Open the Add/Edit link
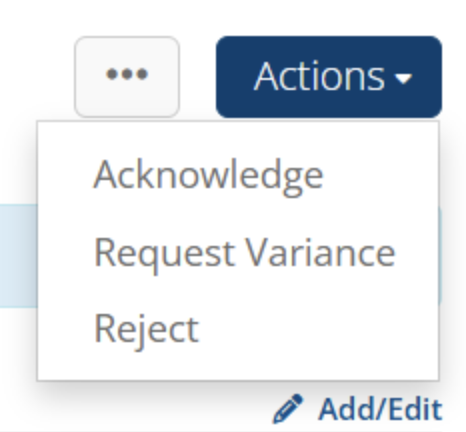 (357, 409)
